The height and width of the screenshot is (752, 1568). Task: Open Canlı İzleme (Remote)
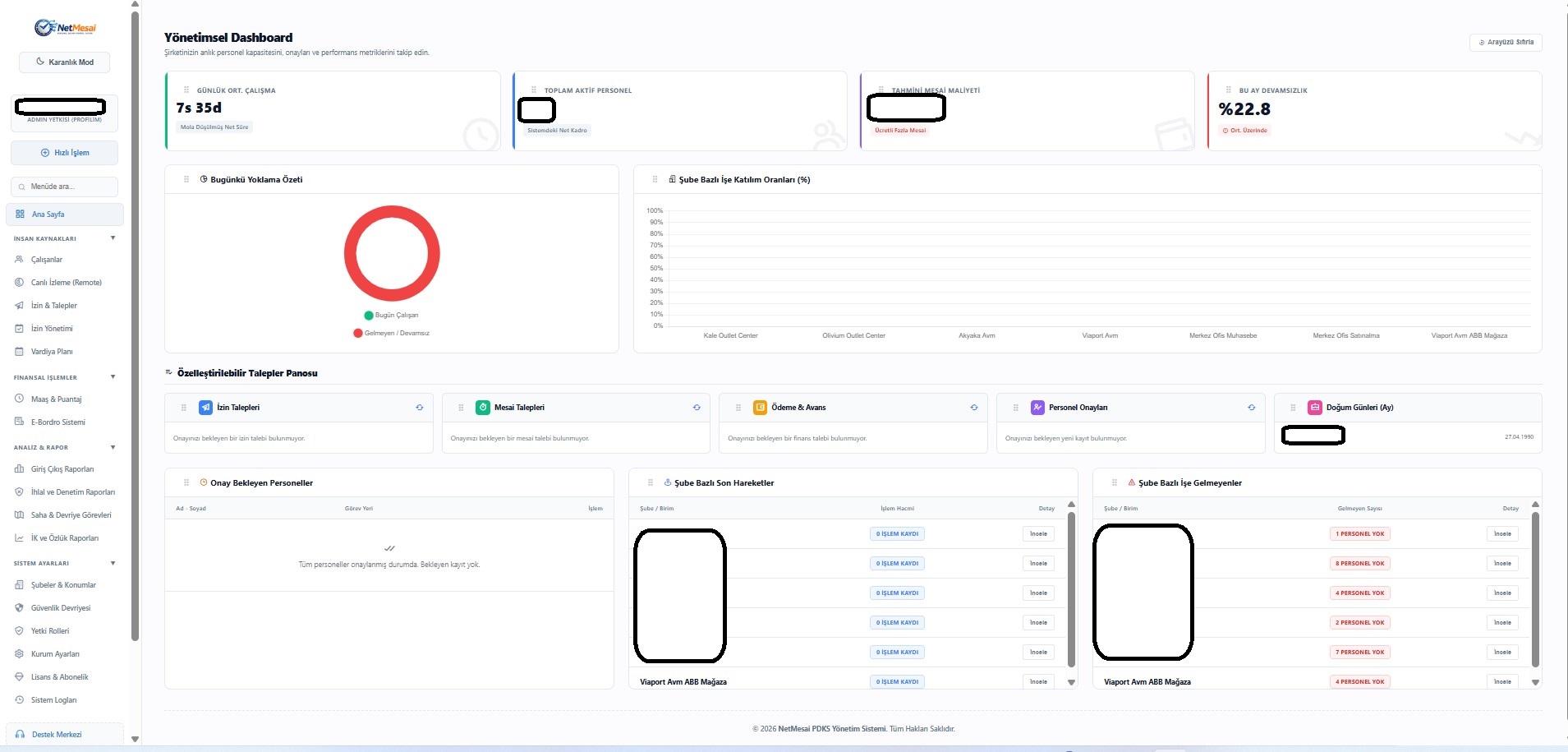[66, 283]
